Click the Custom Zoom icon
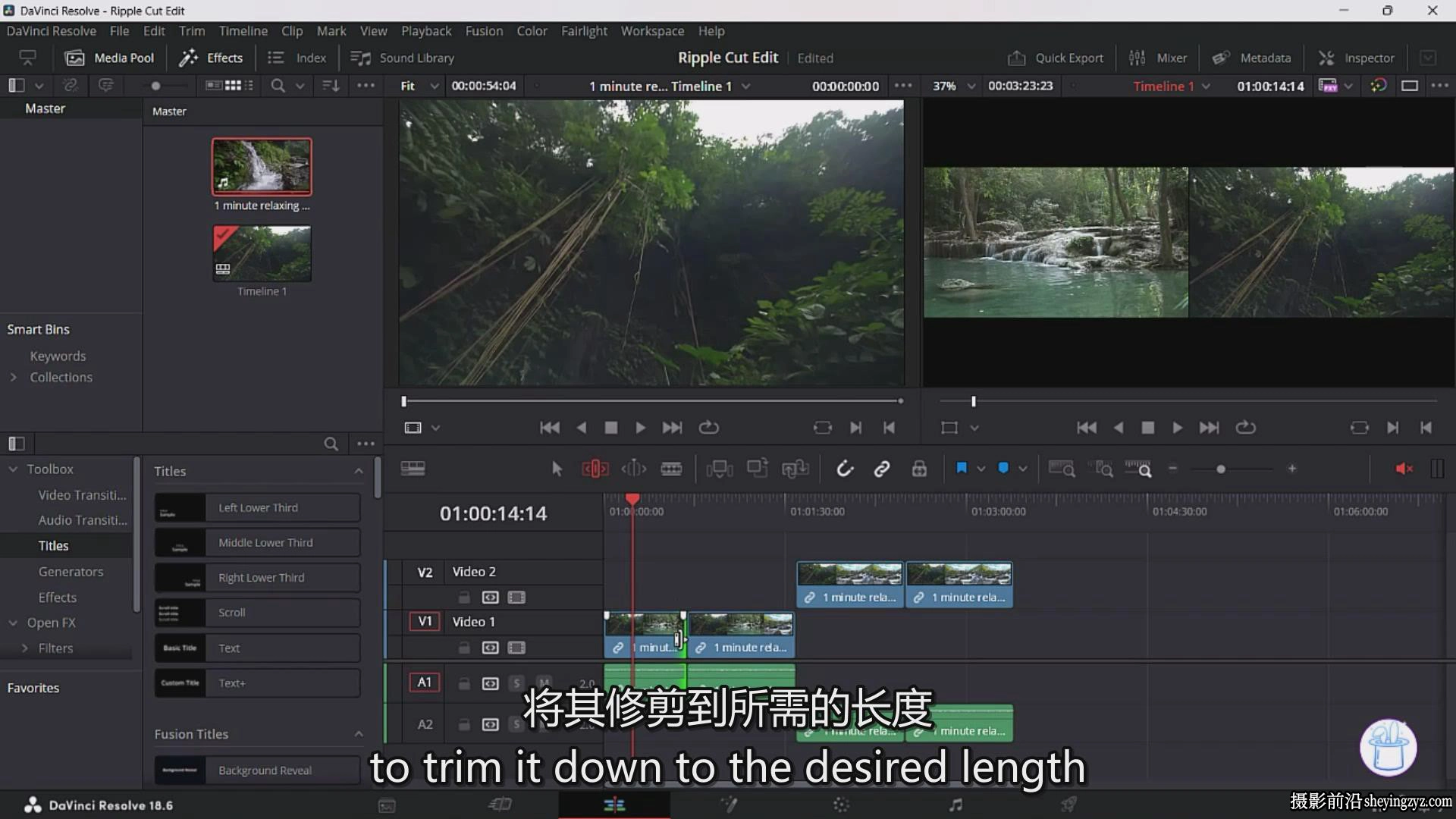 1138,469
